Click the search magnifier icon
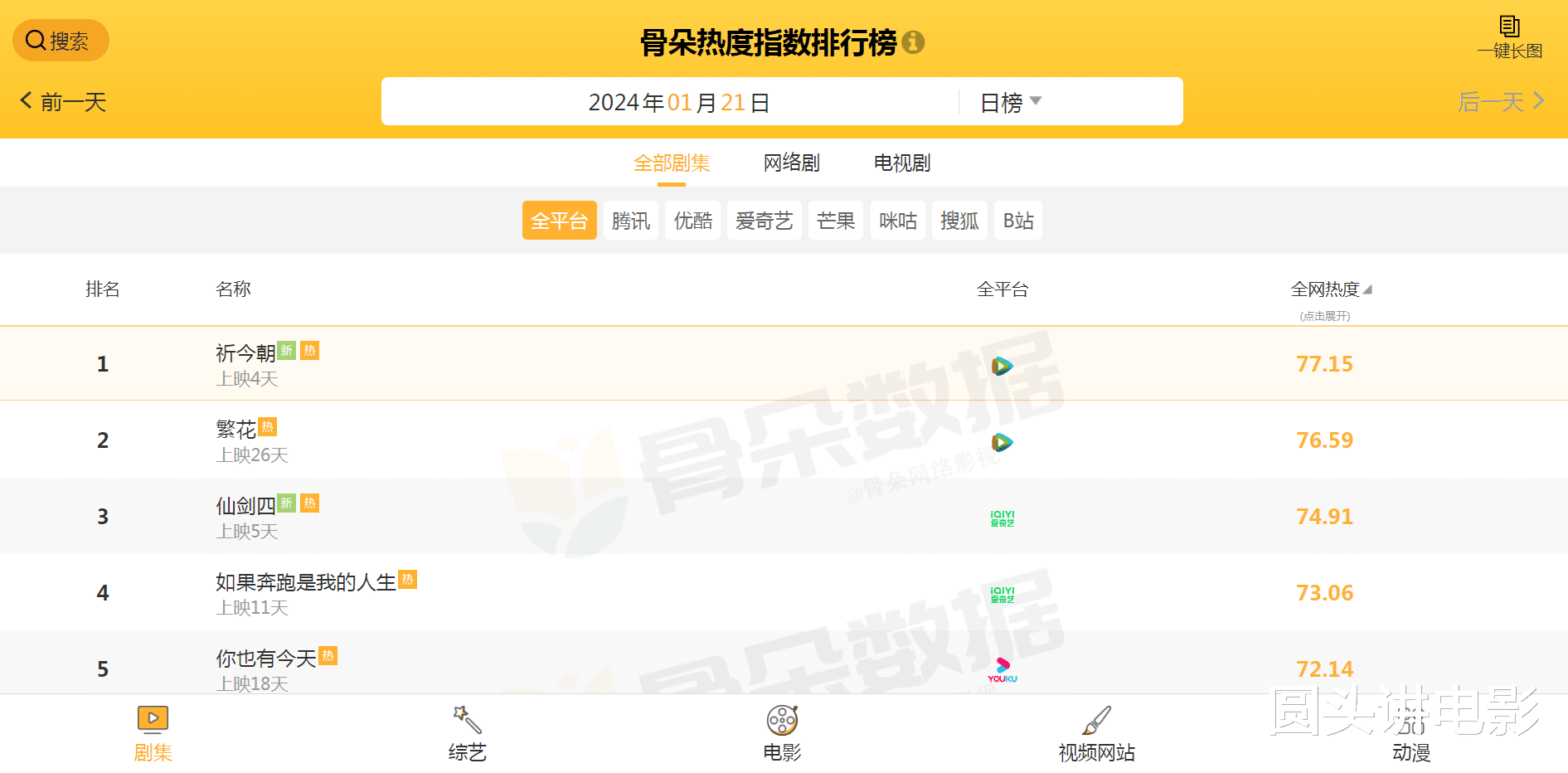 click(x=36, y=40)
